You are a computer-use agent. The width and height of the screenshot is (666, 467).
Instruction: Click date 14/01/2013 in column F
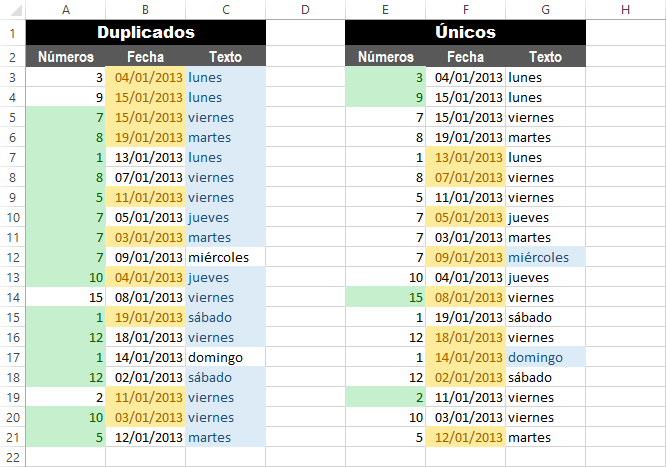click(466, 357)
